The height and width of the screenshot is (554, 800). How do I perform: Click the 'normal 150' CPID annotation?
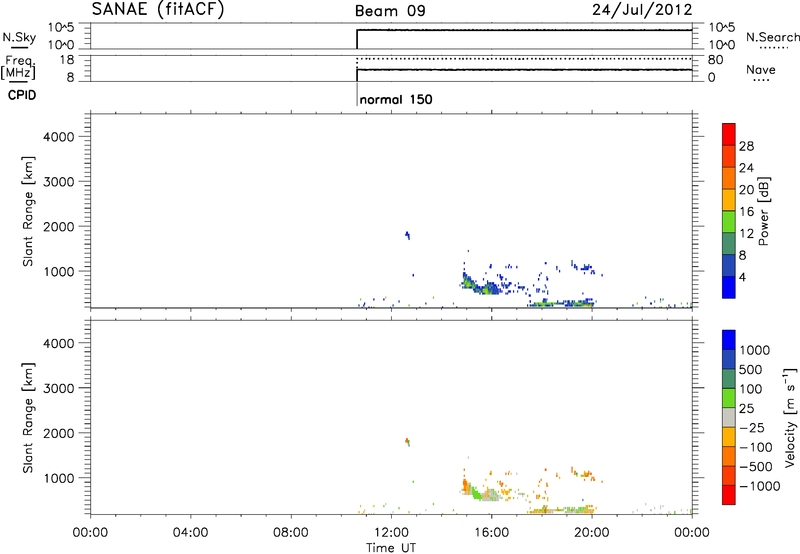[x=396, y=99]
